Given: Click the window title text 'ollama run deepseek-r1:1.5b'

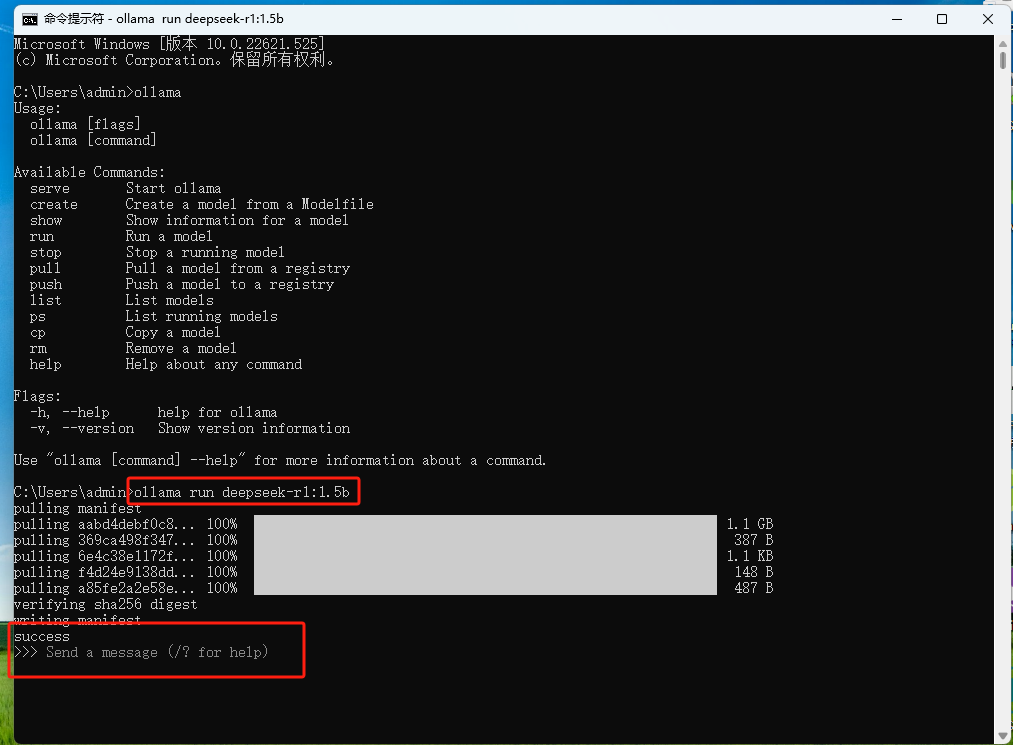Looking at the screenshot, I should click(200, 19).
